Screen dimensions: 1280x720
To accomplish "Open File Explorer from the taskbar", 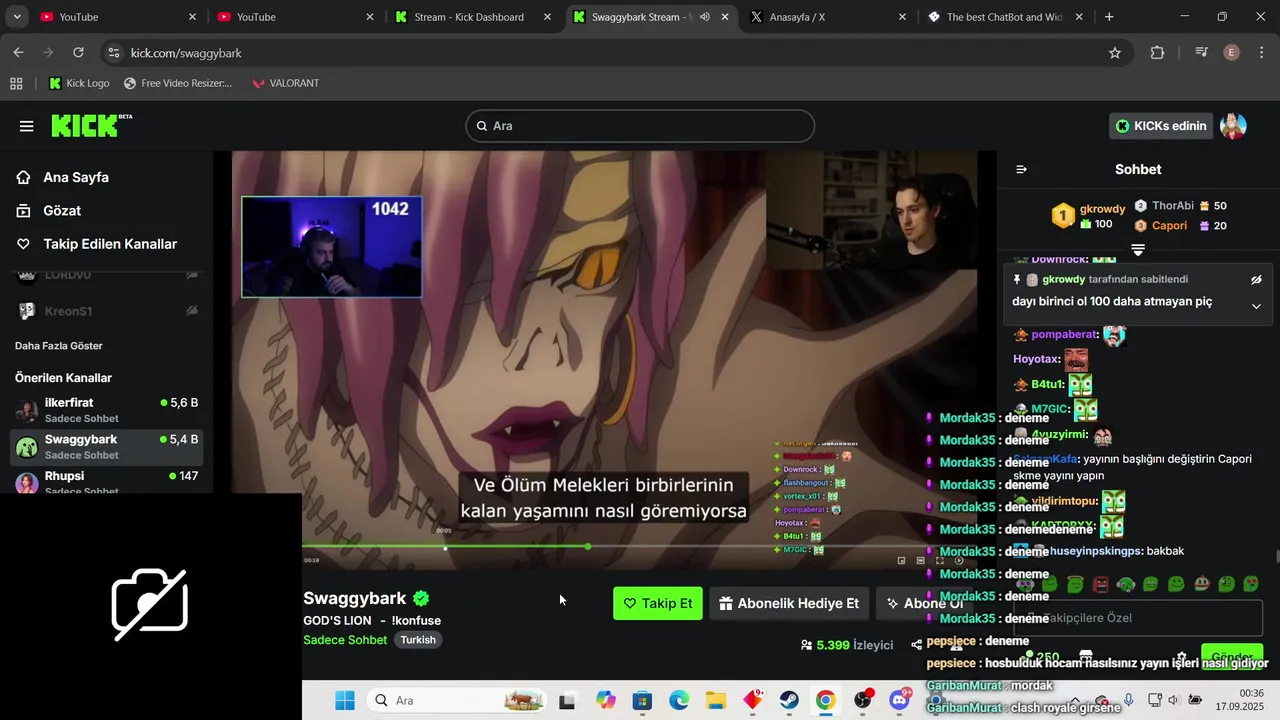I will [715, 701].
